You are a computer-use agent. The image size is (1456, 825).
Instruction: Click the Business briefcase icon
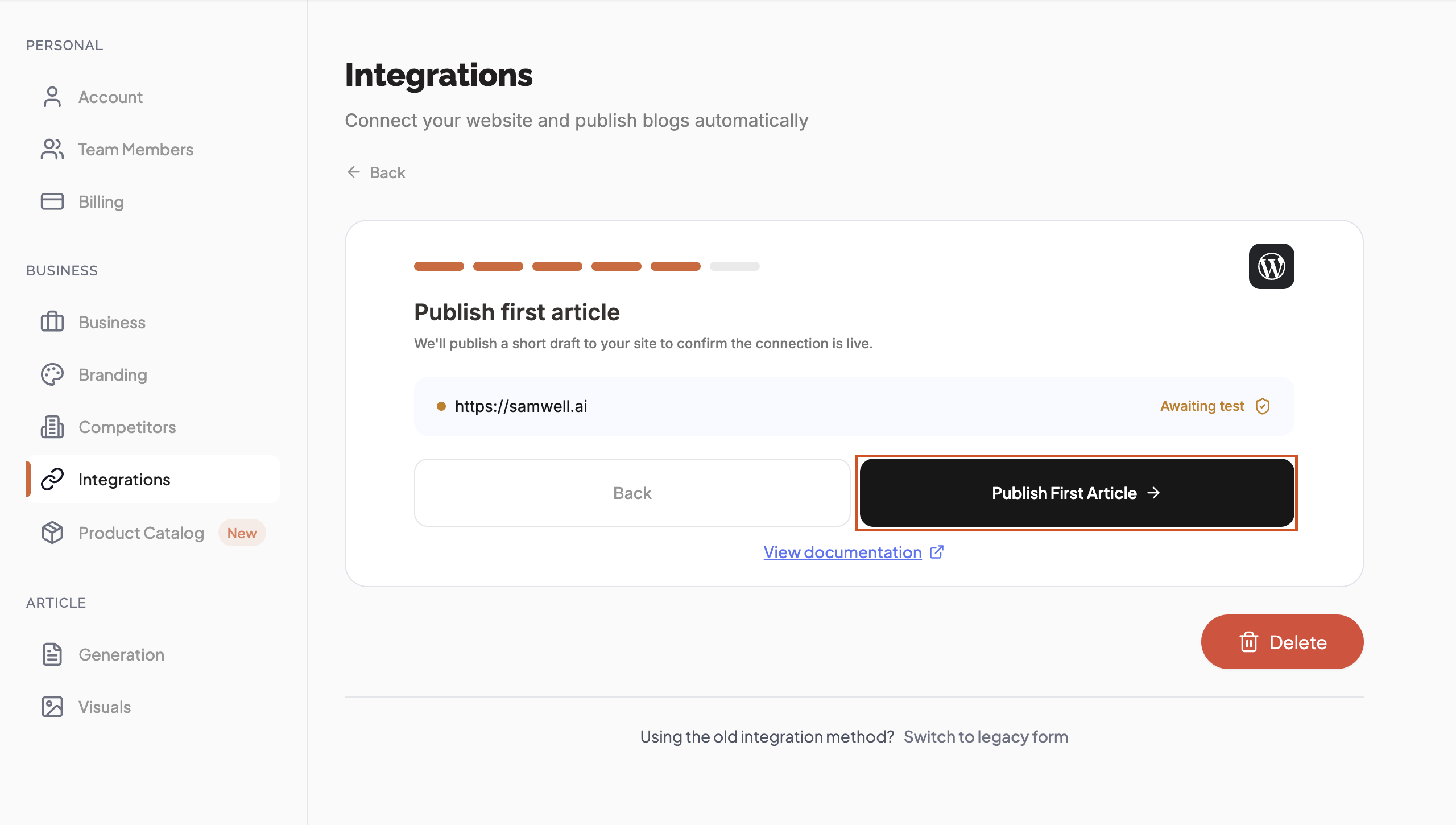[x=52, y=322]
